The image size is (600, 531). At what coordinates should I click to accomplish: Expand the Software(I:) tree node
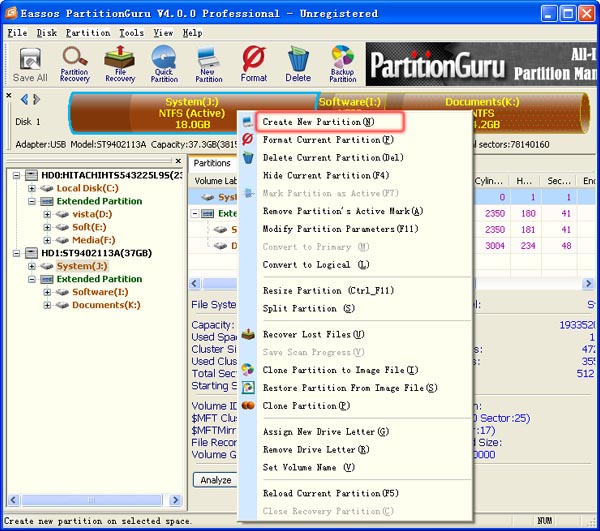(x=47, y=292)
